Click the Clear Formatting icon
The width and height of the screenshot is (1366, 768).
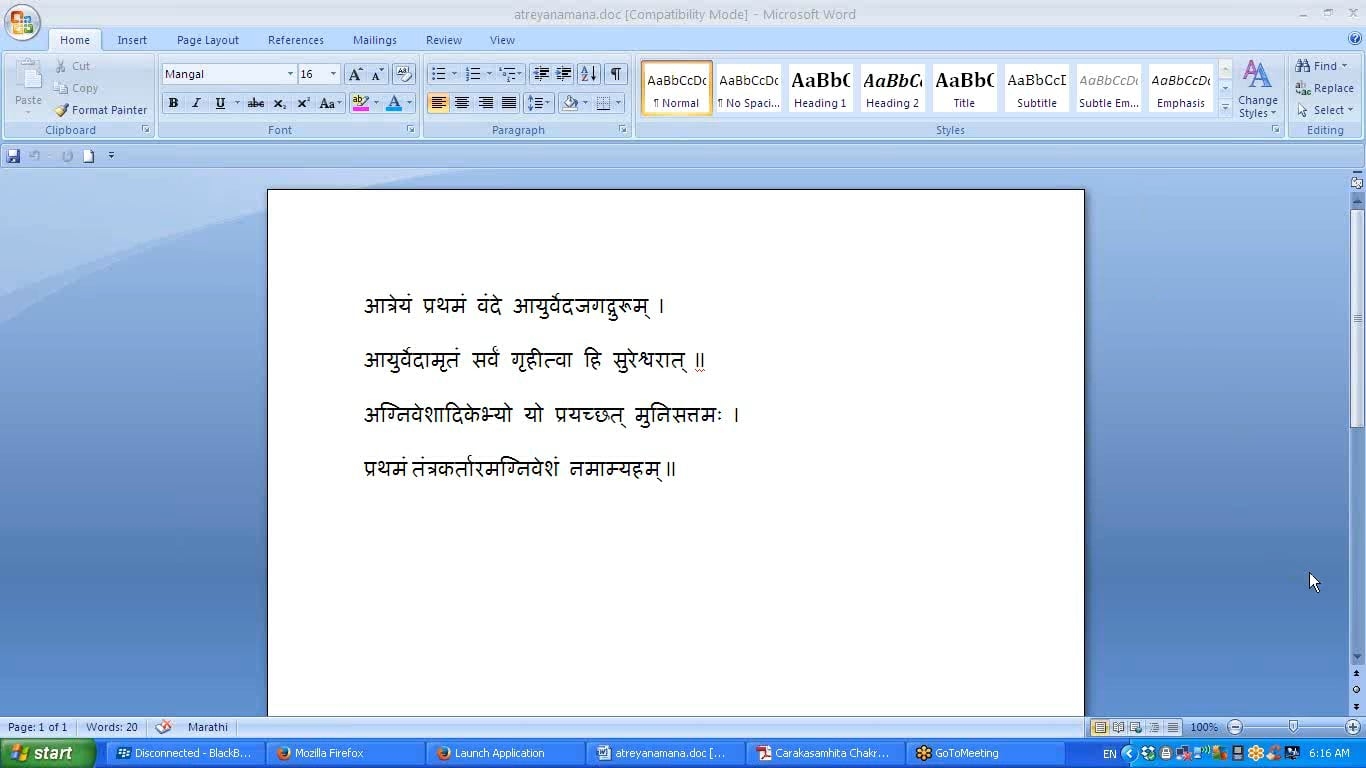click(404, 74)
